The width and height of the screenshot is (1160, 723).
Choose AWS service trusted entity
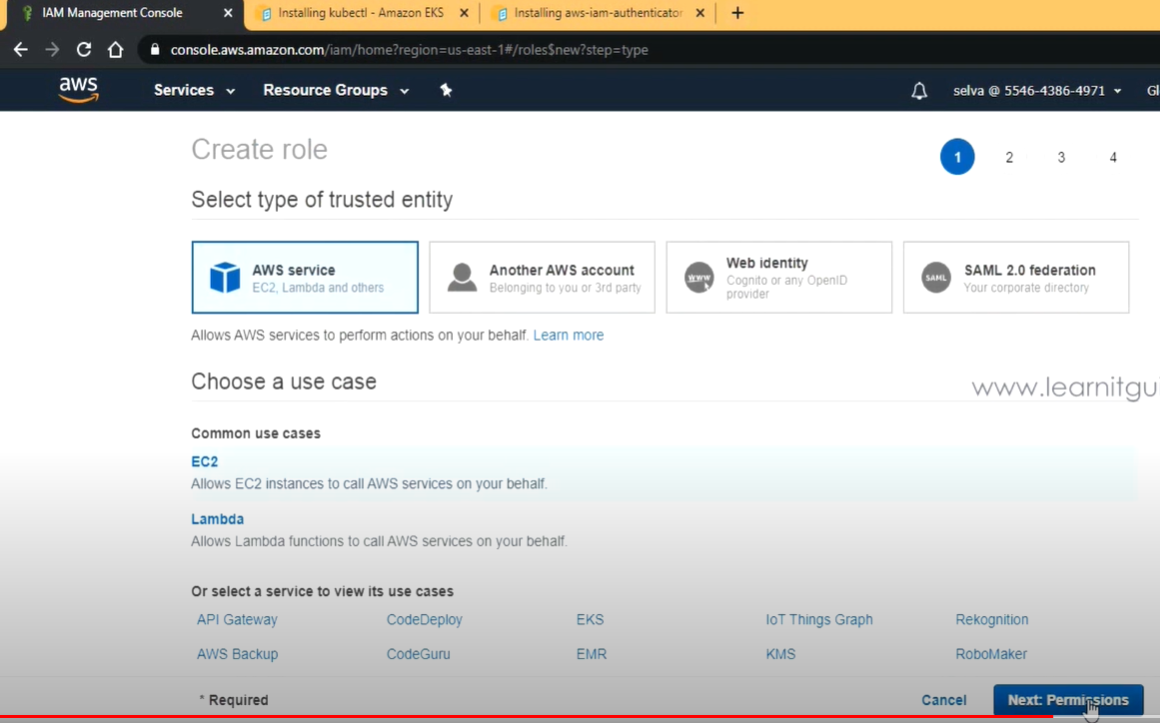305,278
